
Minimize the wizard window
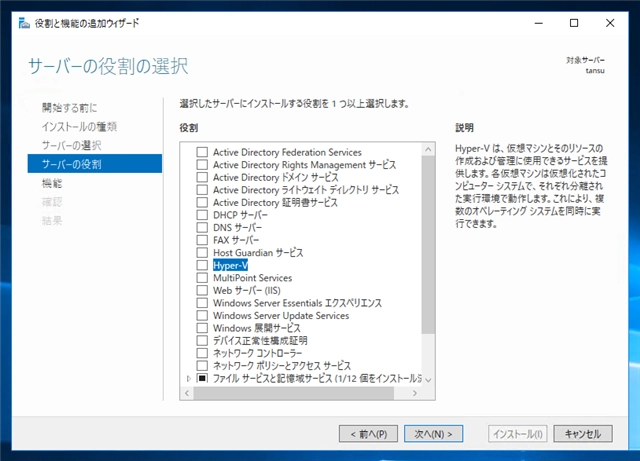click(539, 23)
